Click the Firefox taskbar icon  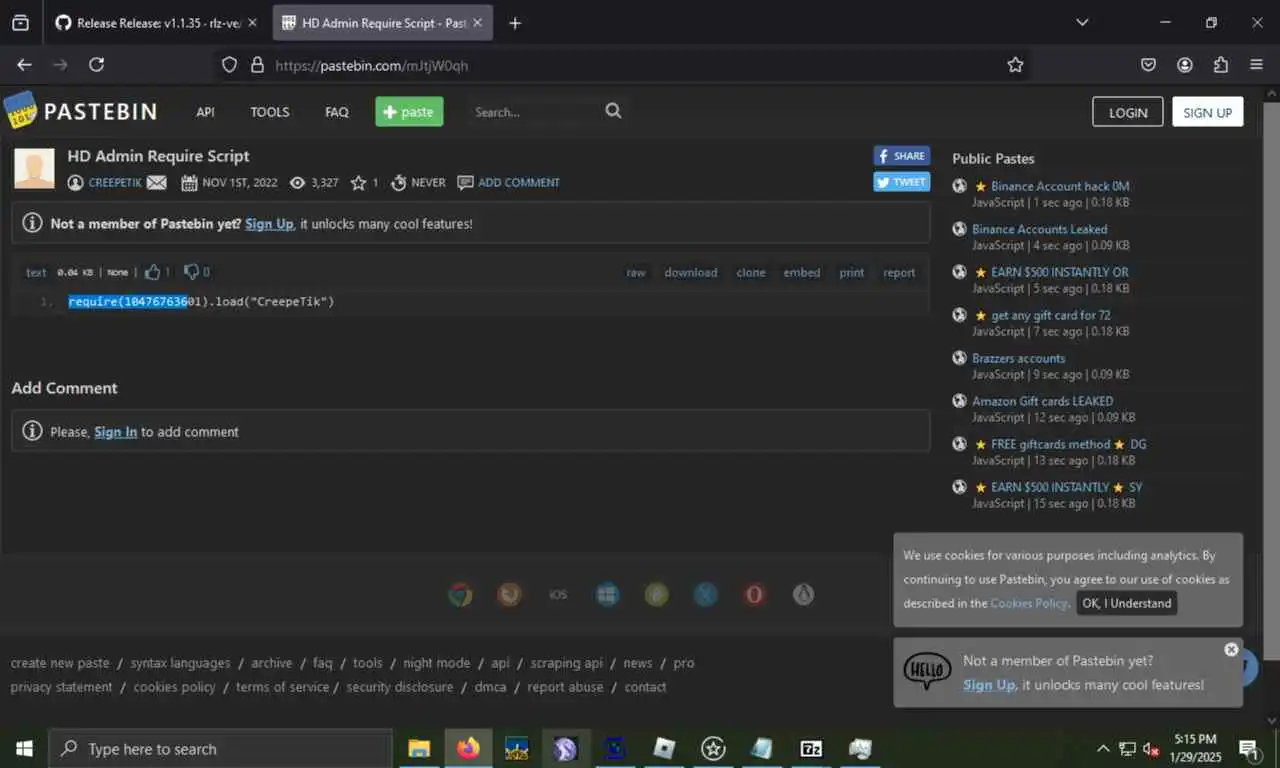pos(468,748)
